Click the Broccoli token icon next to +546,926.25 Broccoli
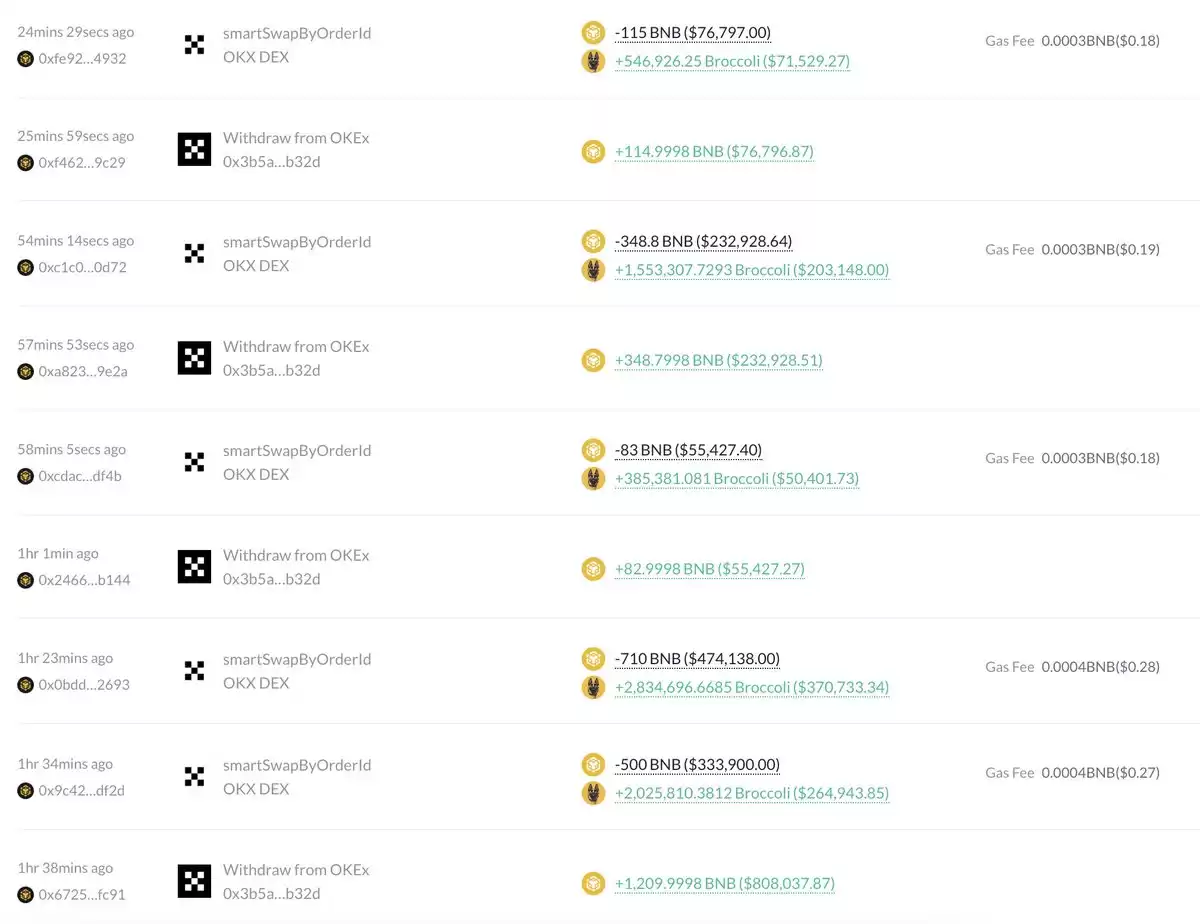The width and height of the screenshot is (1200, 924). coord(593,61)
